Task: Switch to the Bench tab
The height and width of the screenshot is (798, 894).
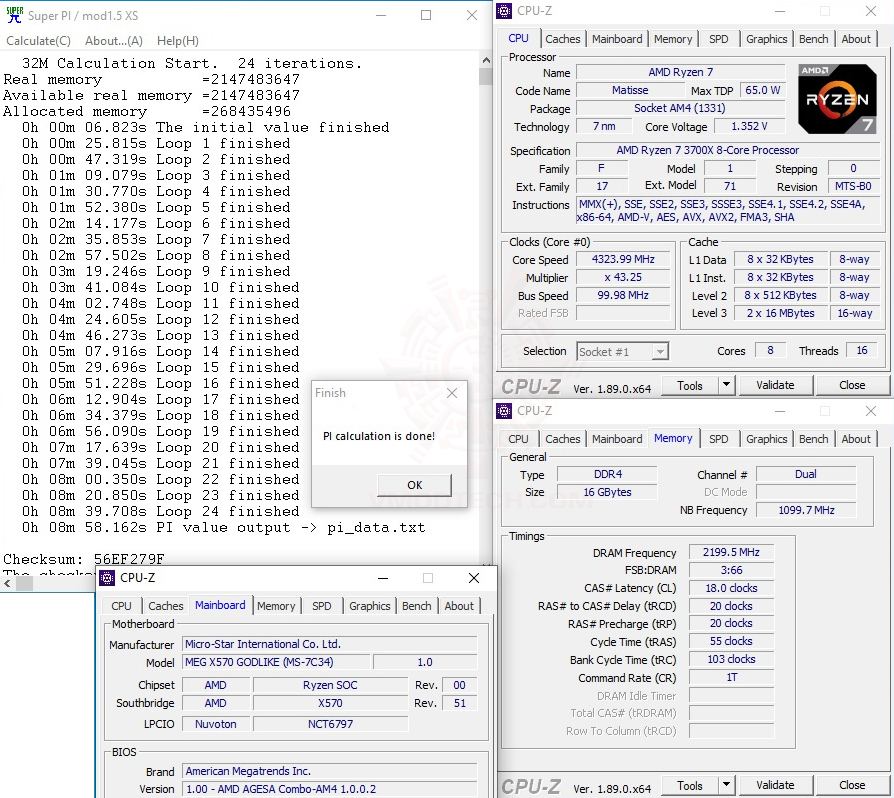Action: pos(813,38)
